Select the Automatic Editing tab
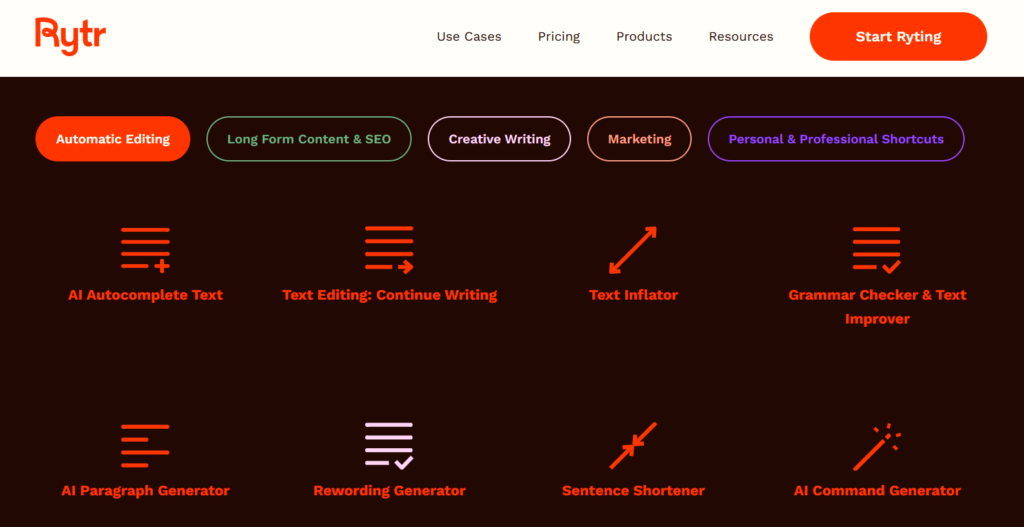This screenshot has height=527, width=1024. pos(113,138)
